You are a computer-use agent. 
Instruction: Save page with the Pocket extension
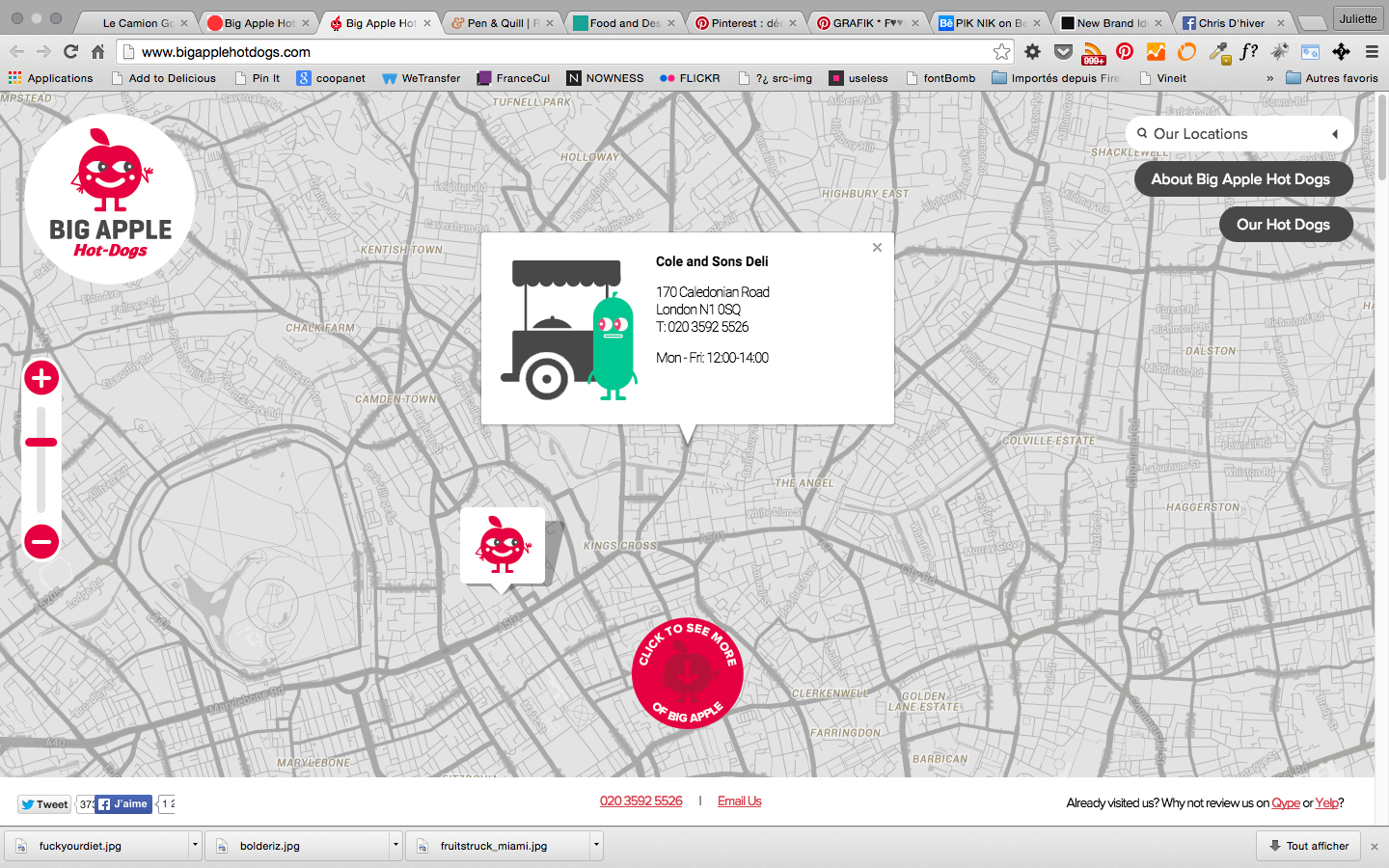click(x=1063, y=52)
